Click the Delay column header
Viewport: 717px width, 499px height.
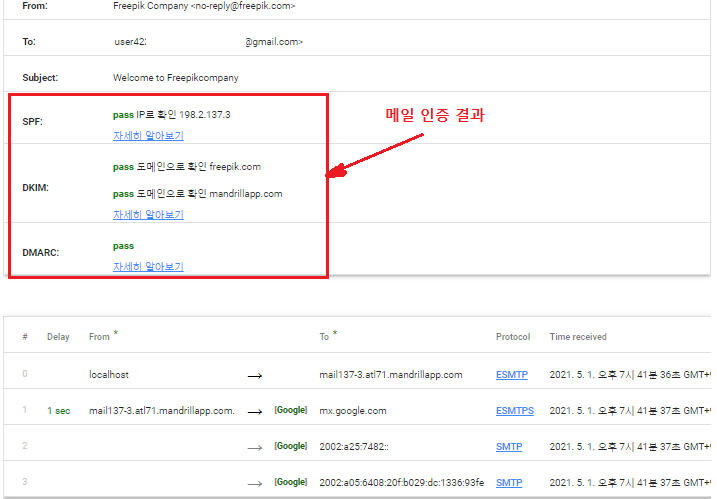coord(58,337)
